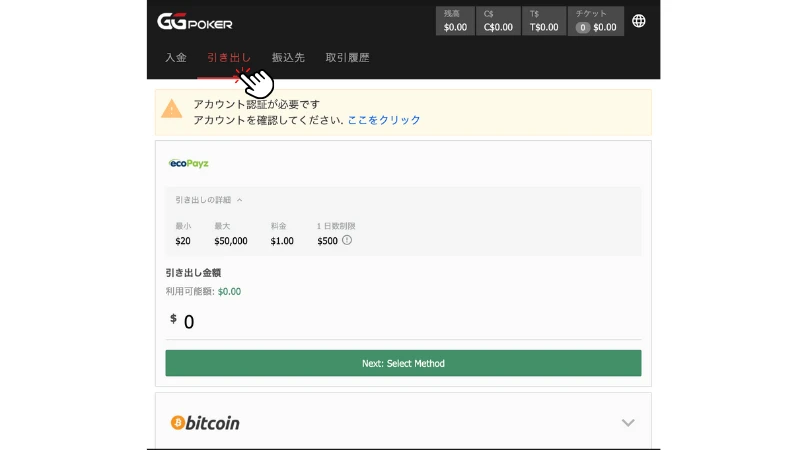
Task: Open the C$ balance box
Action: click(497, 21)
